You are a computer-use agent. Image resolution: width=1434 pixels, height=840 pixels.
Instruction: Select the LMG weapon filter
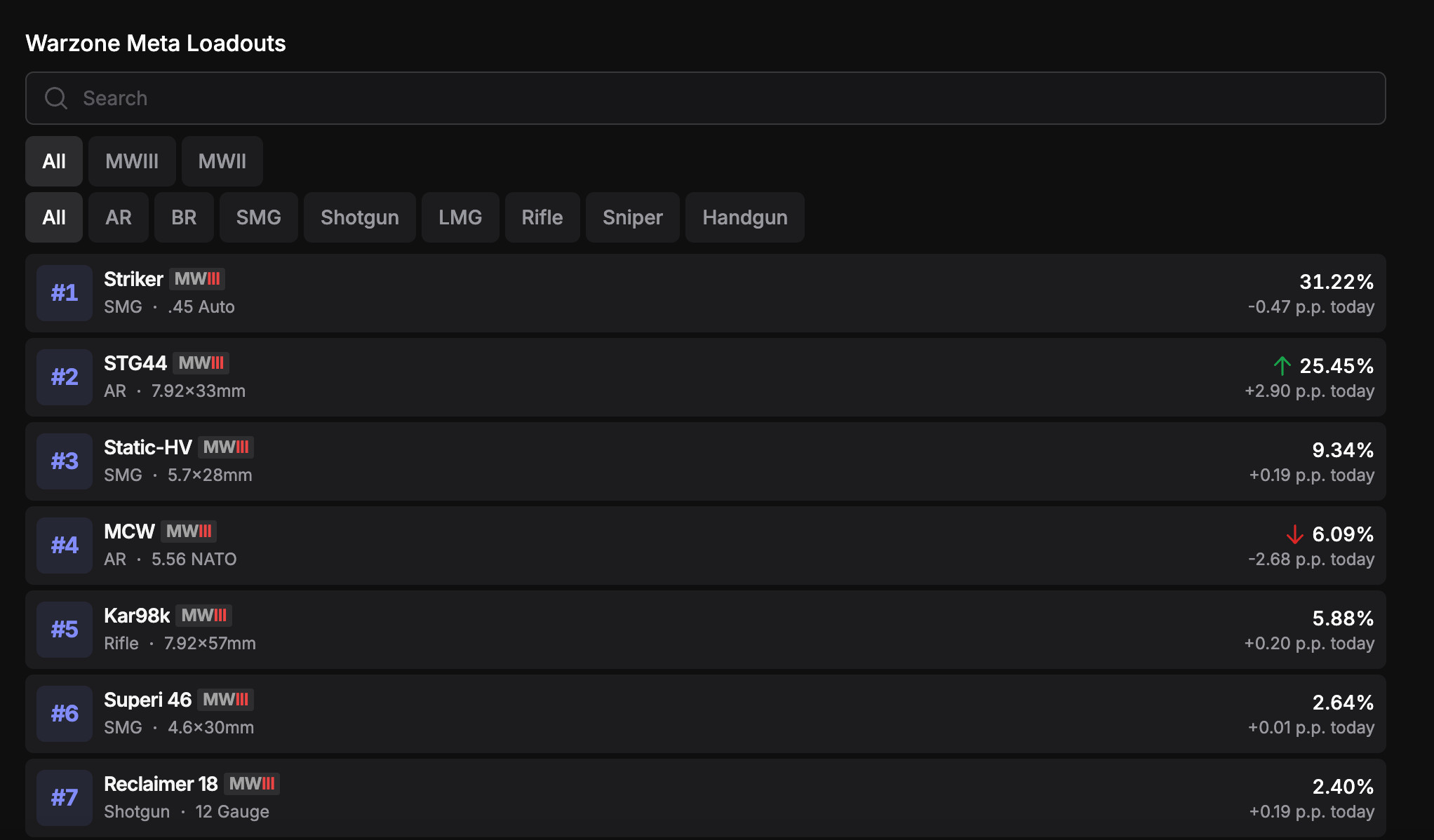(x=460, y=217)
